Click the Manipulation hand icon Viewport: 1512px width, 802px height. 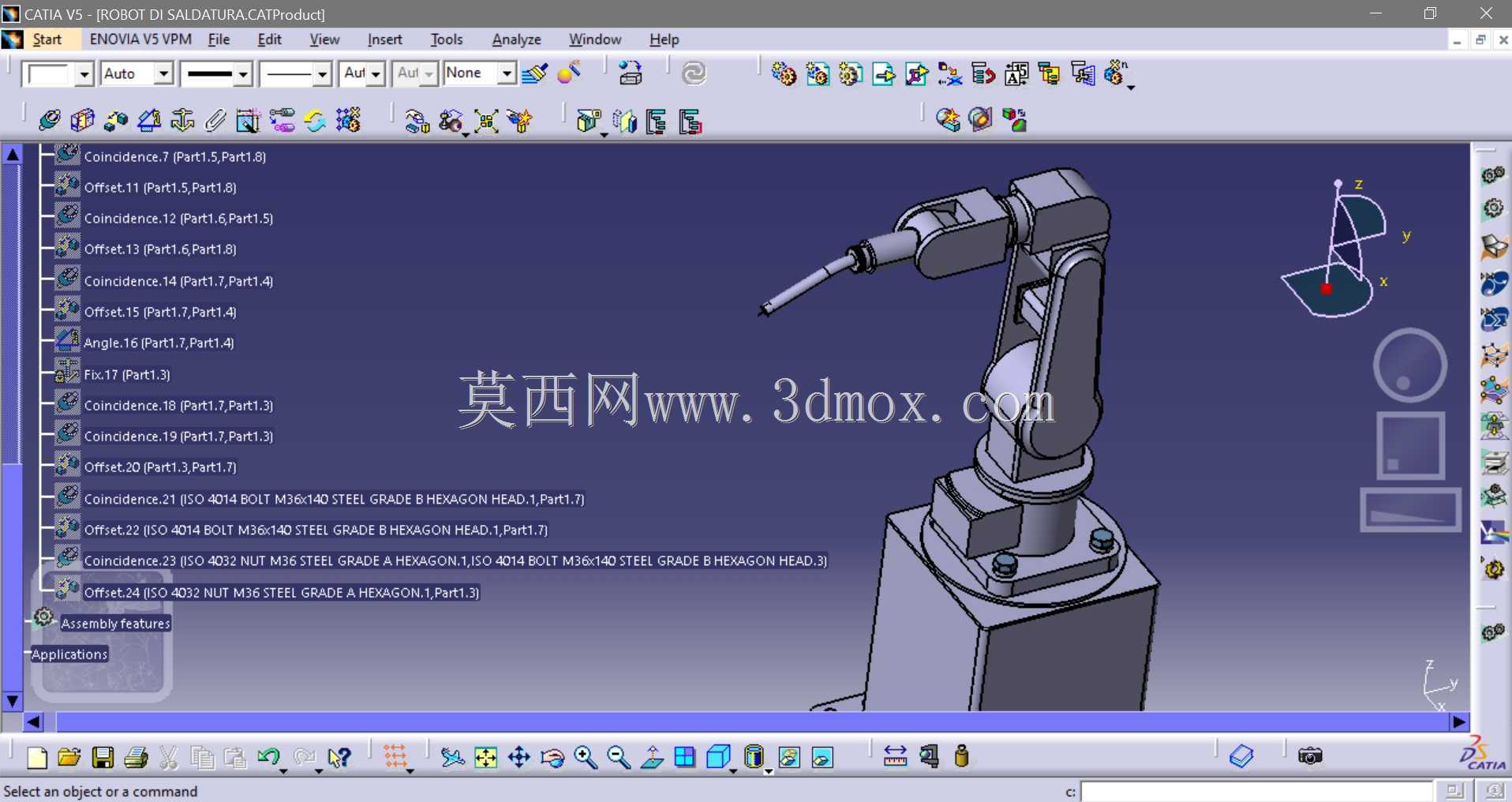pyautogui.click(x=417, y=121)
